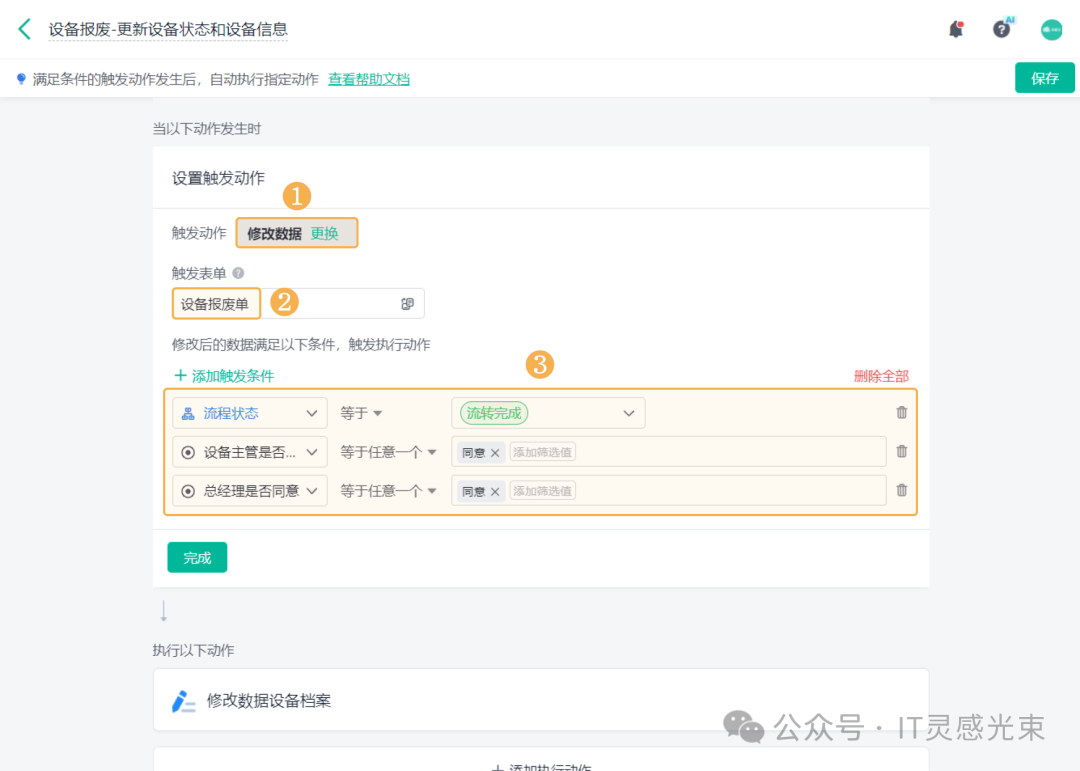
Task: Open the notification bell
Action: (956, 29)
